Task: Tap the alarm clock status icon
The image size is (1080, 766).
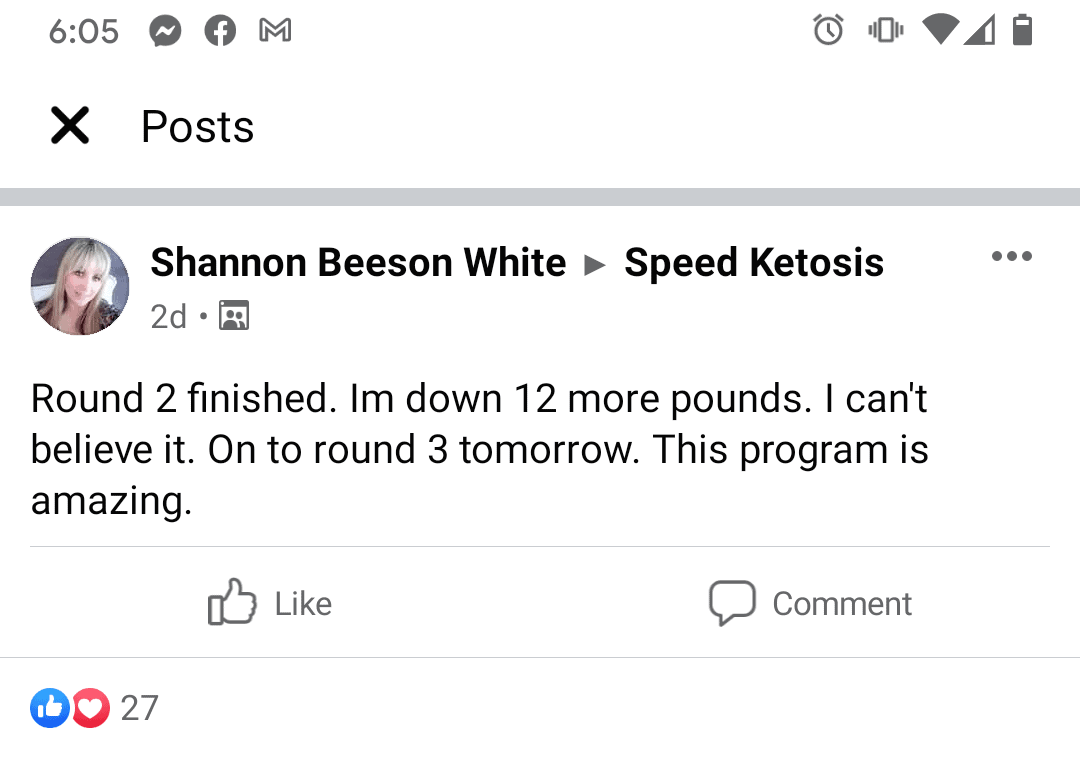Action: (x=828, y=30)
